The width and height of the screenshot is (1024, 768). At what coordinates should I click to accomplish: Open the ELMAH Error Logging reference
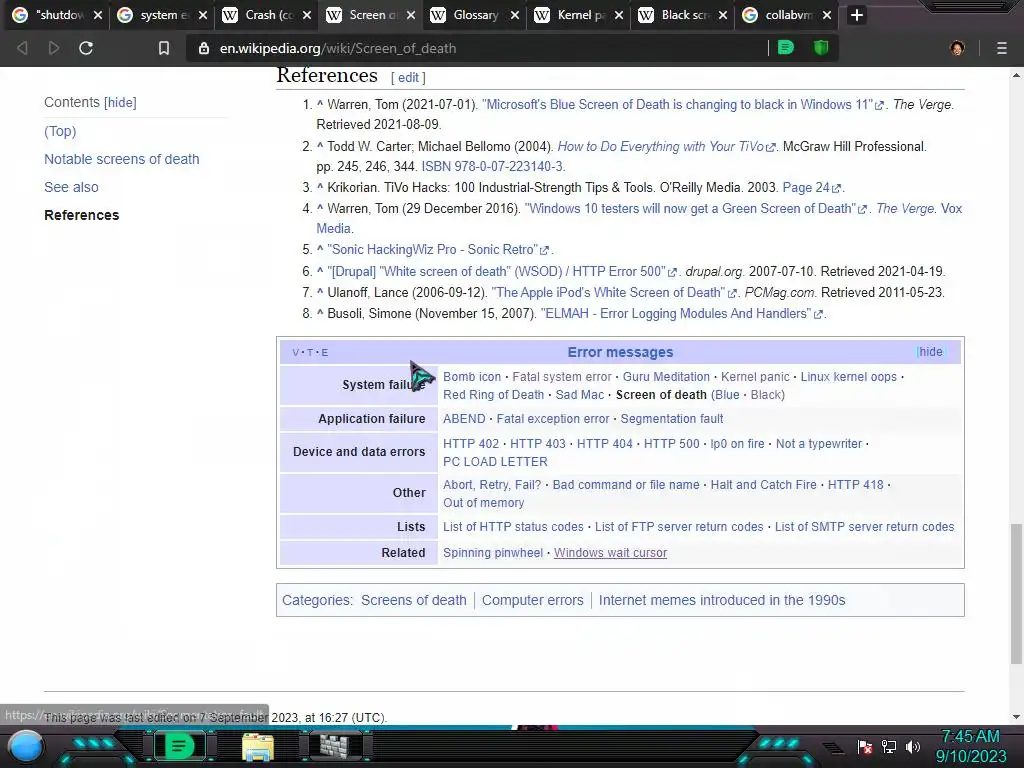(681, 313)
